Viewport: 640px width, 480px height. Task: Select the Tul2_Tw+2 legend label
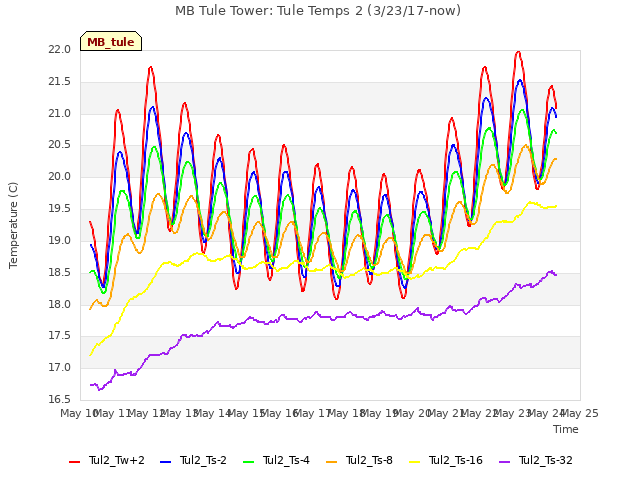click(x=117, y=460)
